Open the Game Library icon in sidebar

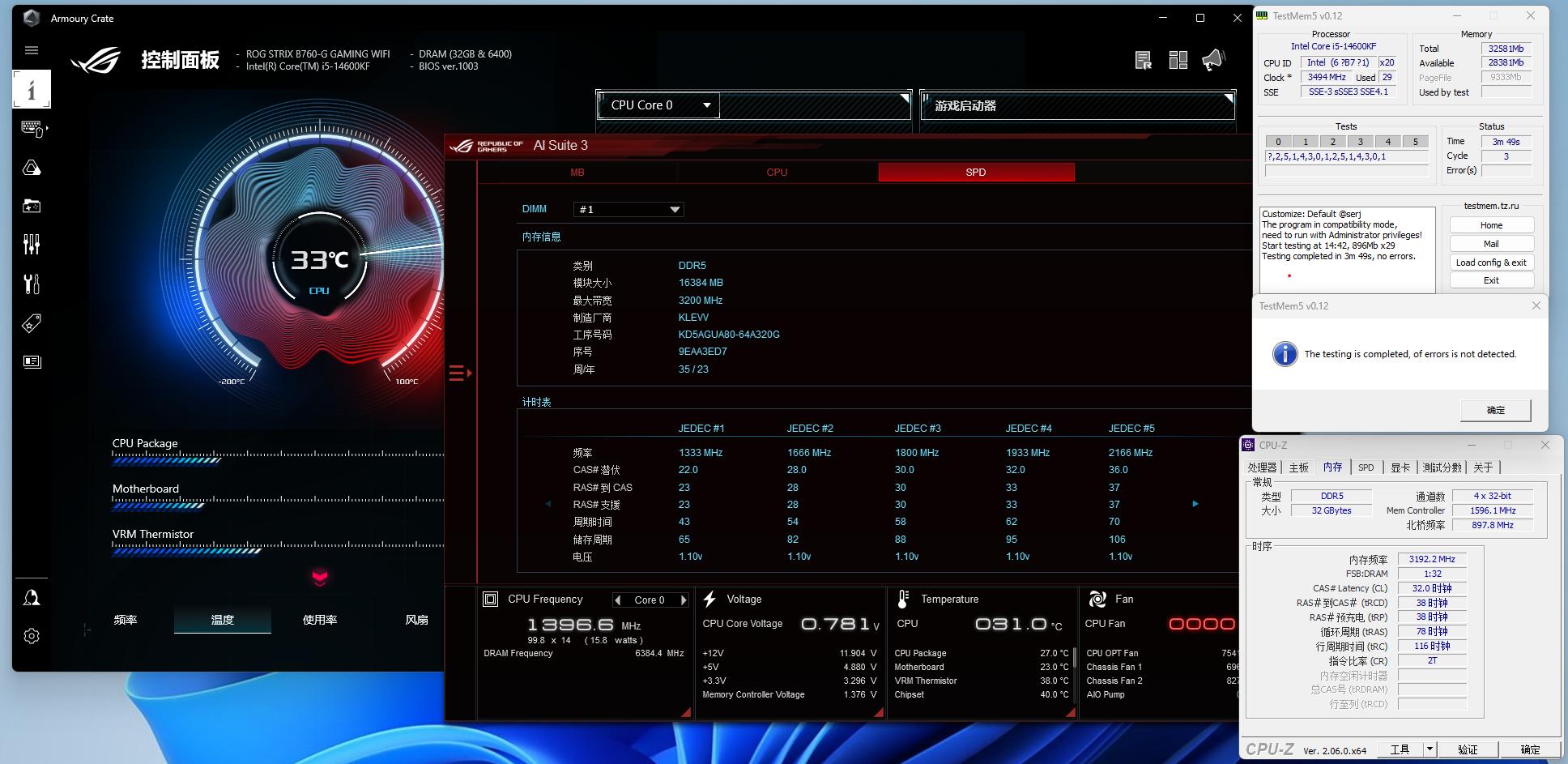[x=32, y=206]
